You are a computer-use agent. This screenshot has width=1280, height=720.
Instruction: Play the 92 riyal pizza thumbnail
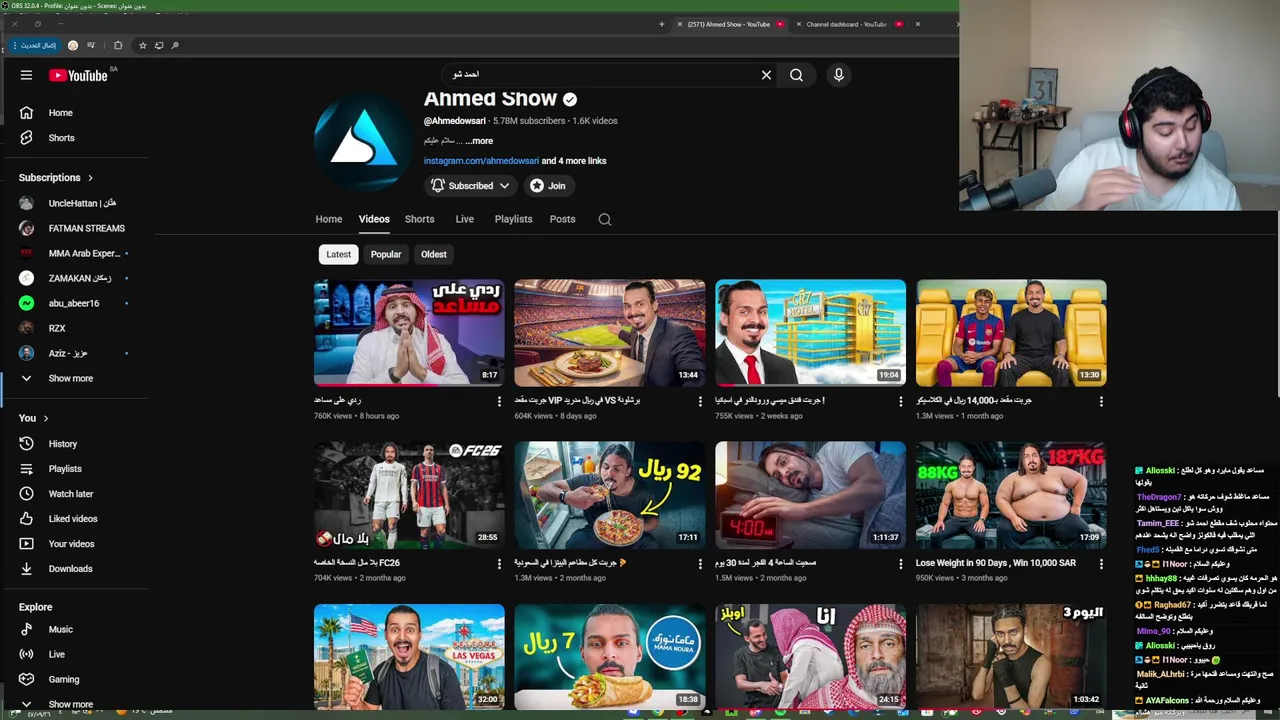coord(610,495)
